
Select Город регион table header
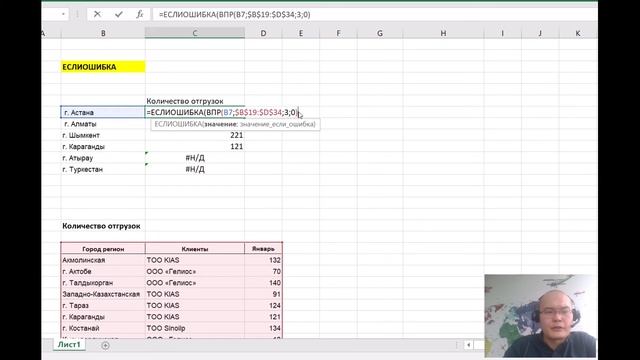pos(103,249)
